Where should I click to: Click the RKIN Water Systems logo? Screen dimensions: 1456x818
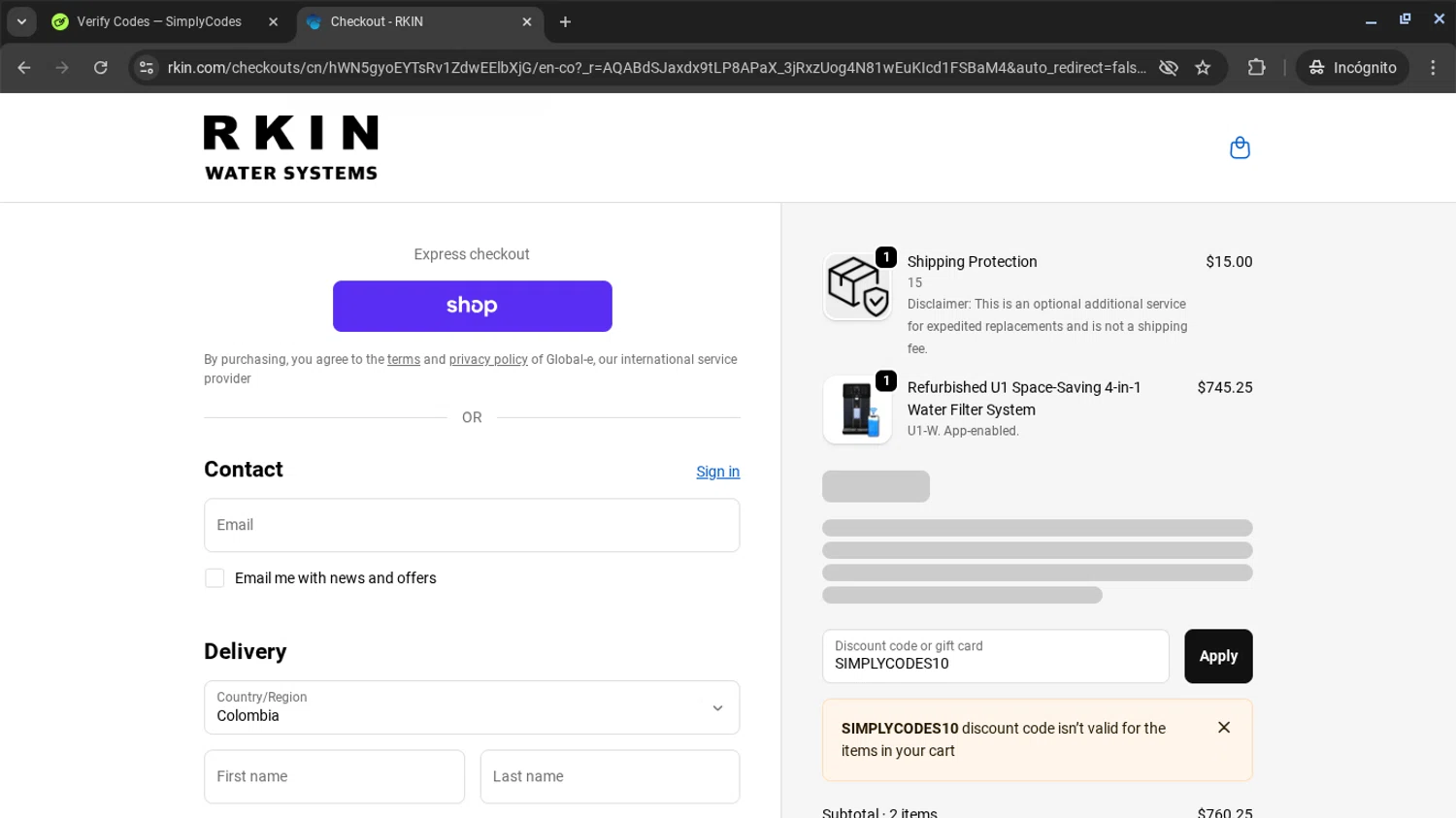click(291, 147)
